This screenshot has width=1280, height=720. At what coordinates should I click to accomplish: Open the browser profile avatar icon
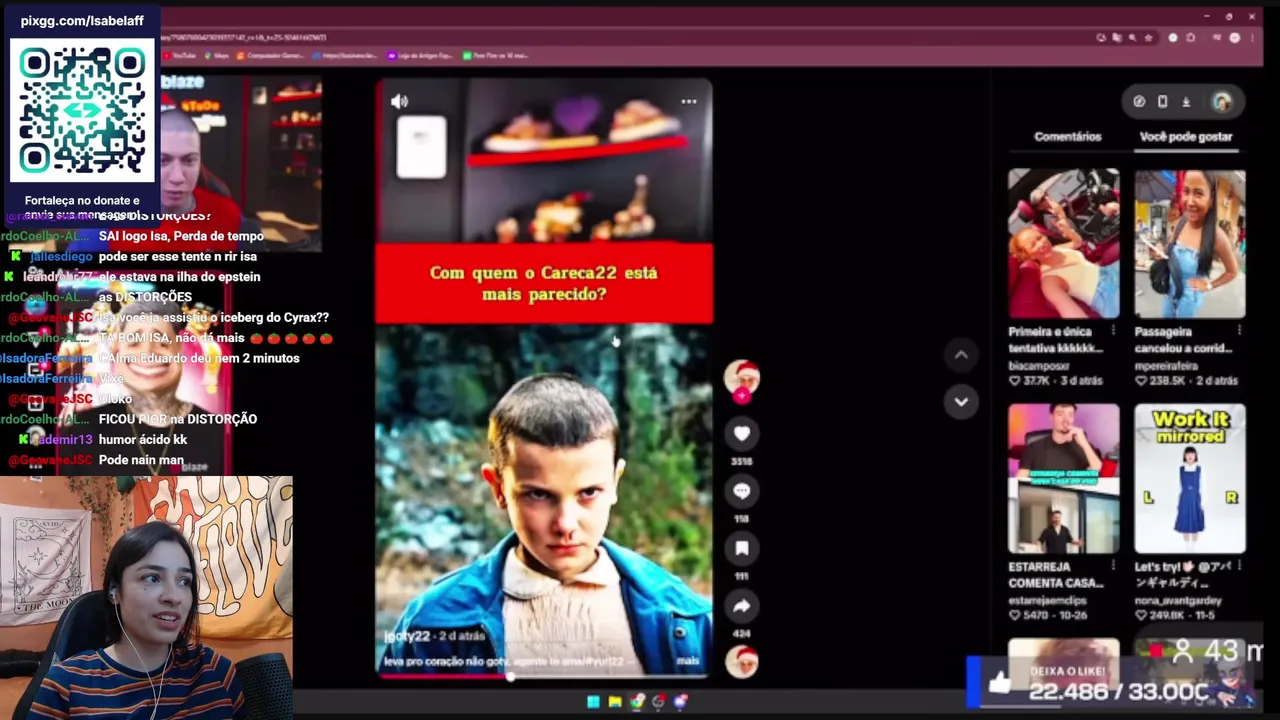pos(1235,38)
